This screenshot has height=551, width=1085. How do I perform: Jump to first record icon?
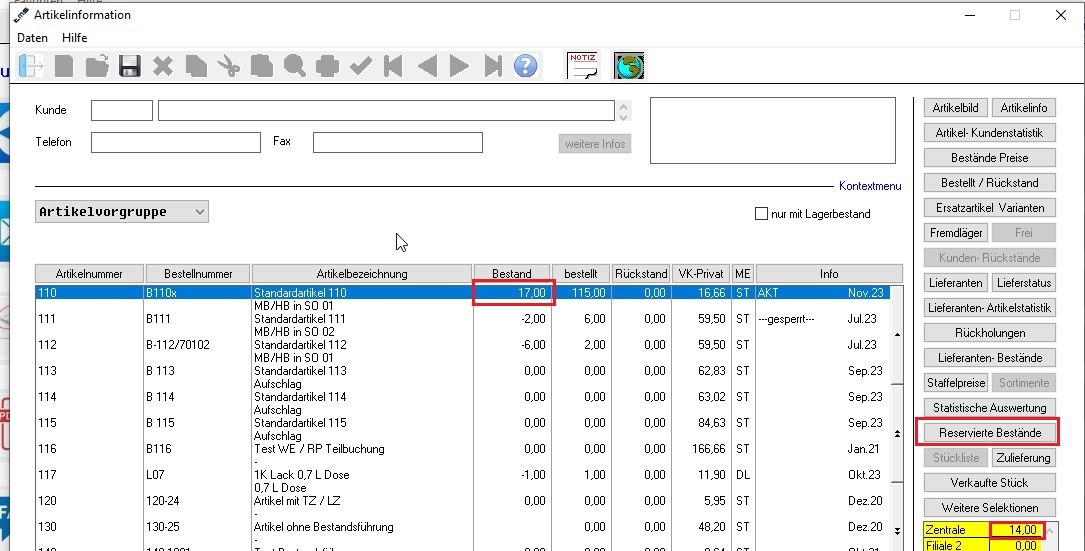coord(393,66)
